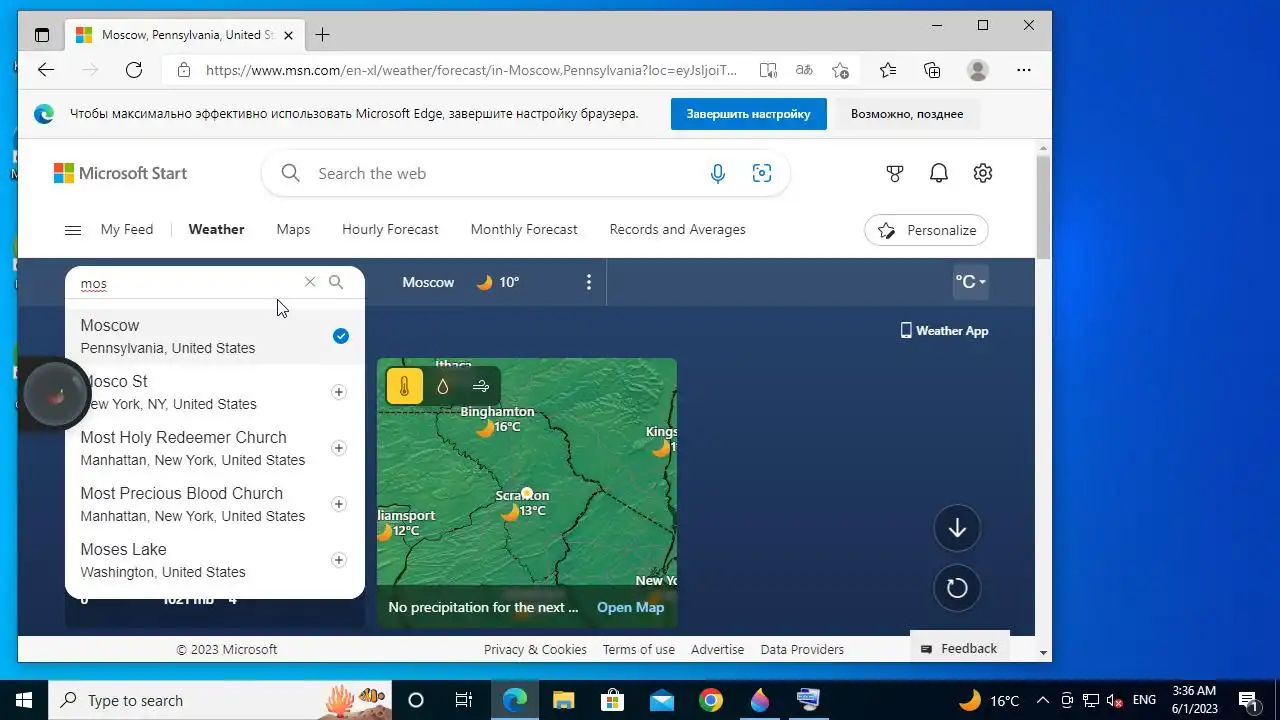This screenshot has height=720, width=1280.
Task: Go to My Feed tab
Action: pos(127,229)
